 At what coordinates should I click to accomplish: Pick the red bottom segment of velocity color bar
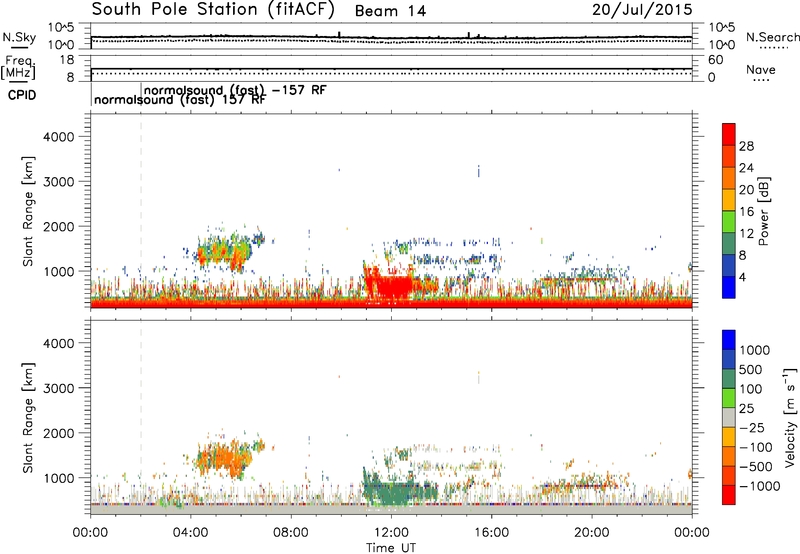tap(729, 495)
